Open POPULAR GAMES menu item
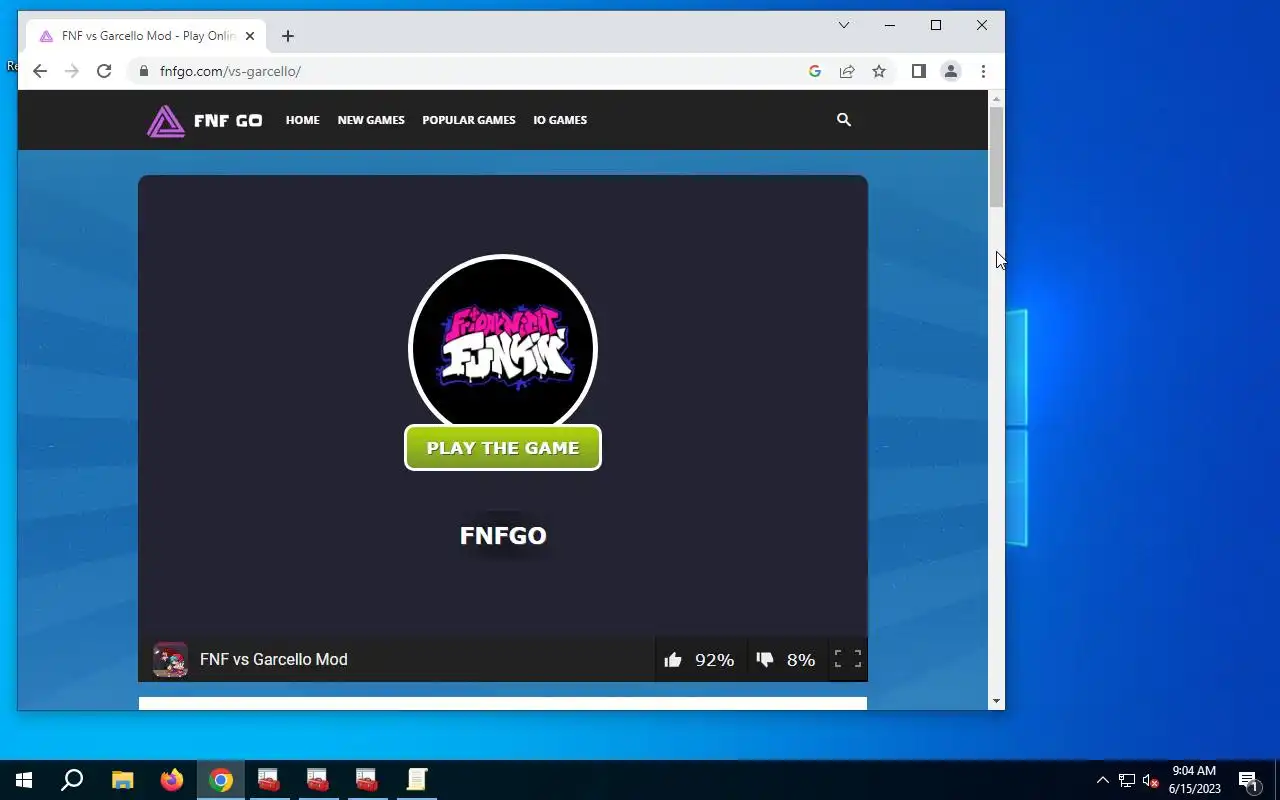The width and height of the screenshot is (1280, 800). (x=469, y=120)
